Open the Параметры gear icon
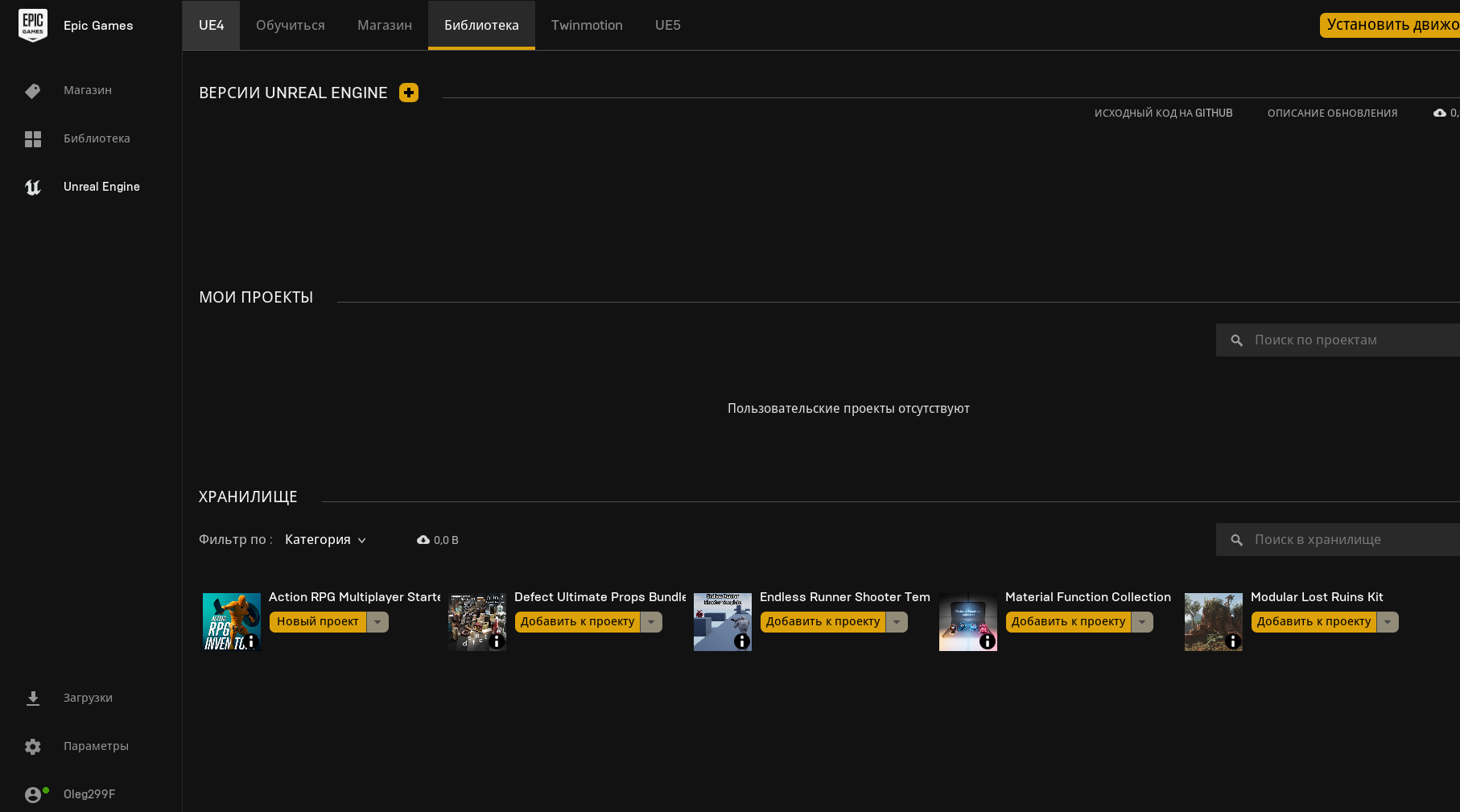The height and width of the screenshot is (812, 1460). click(x=33, y=747)
